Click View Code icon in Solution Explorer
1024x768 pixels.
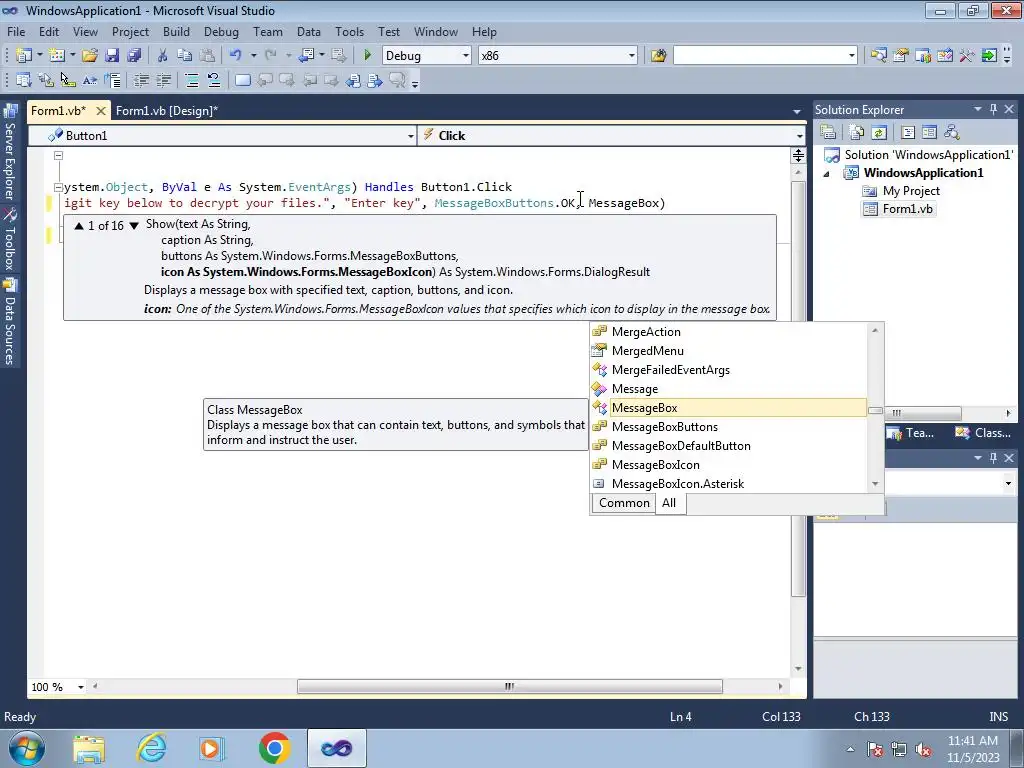click(x=908, y=133)
